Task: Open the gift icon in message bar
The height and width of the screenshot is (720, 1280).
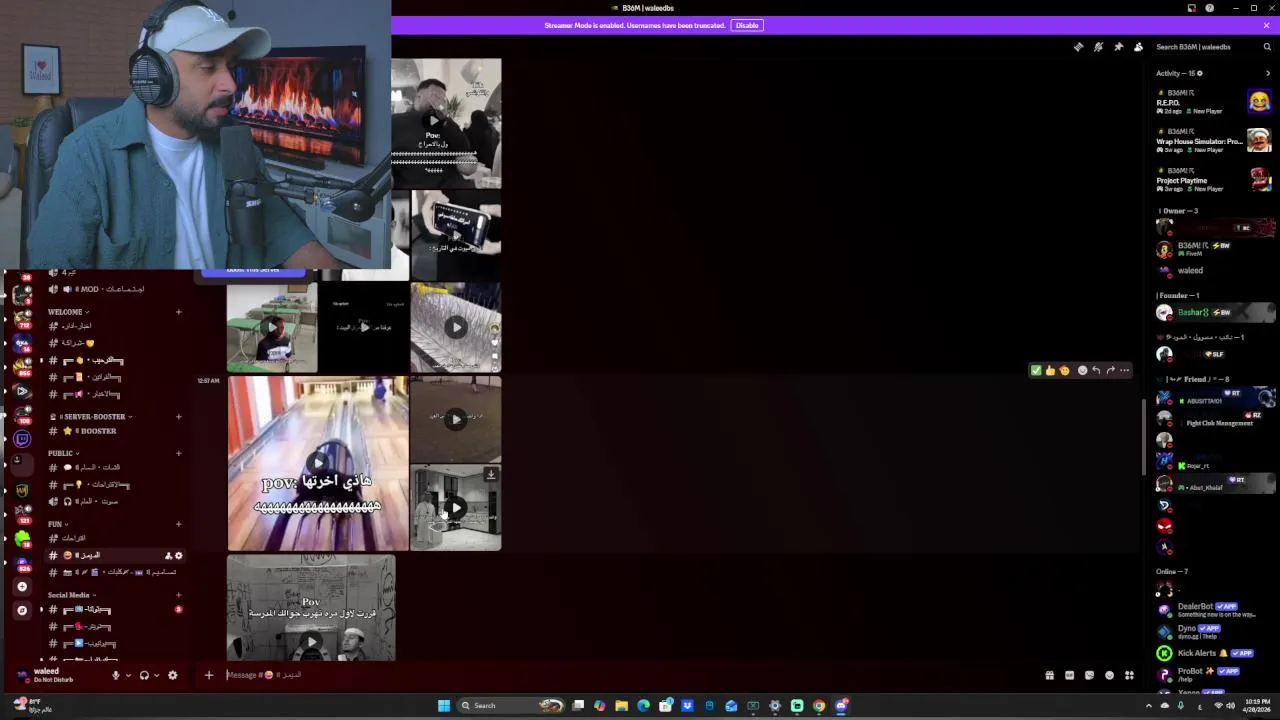Action: click(x=1049, y=675)
